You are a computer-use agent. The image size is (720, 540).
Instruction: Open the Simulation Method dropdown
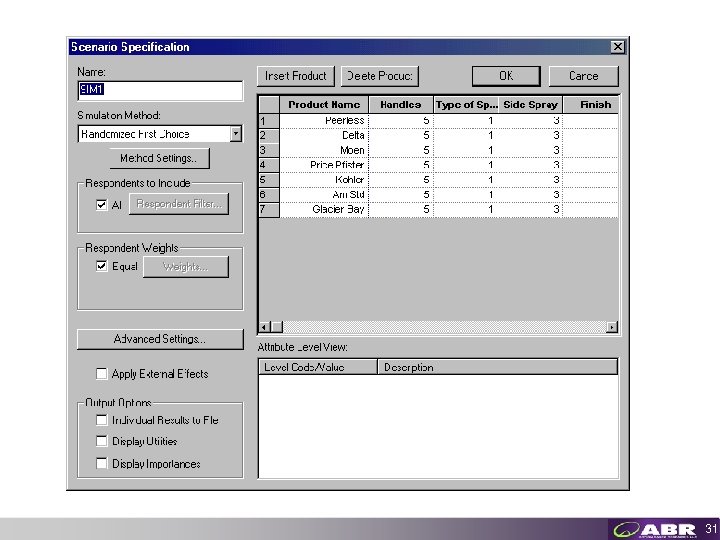pos(236,134)
